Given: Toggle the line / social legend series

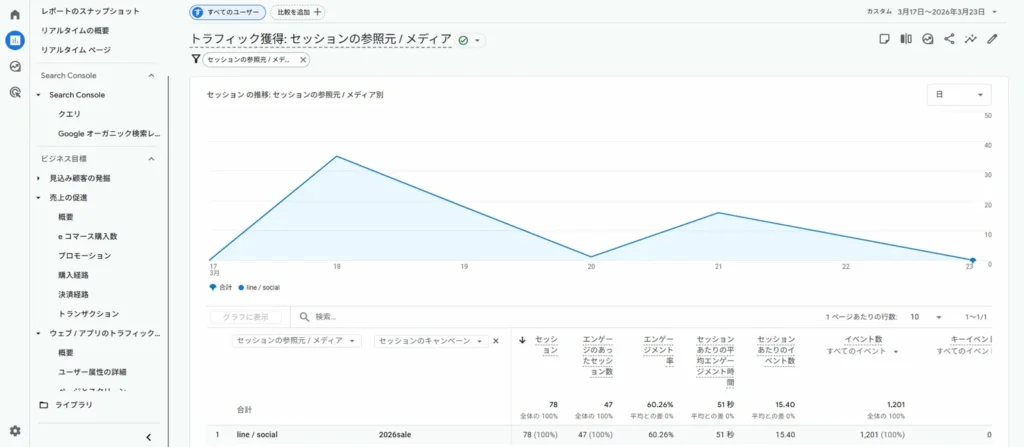Looking at the screenshot, I should (261, 287).
